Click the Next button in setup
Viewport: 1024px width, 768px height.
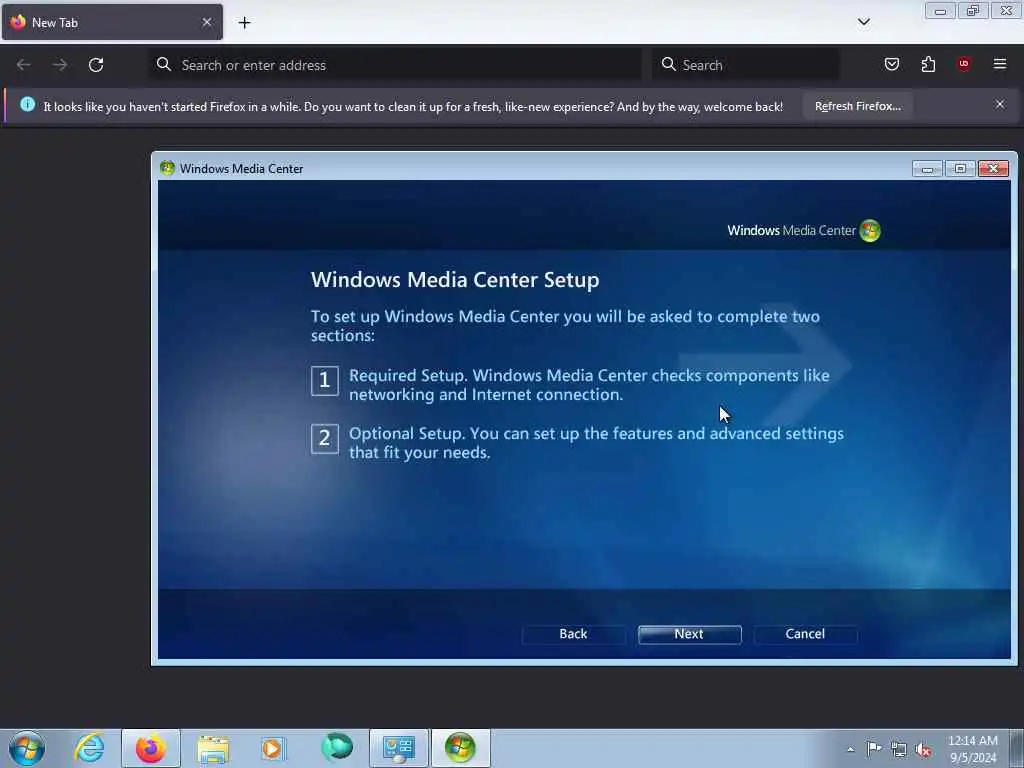pos(689,634)
